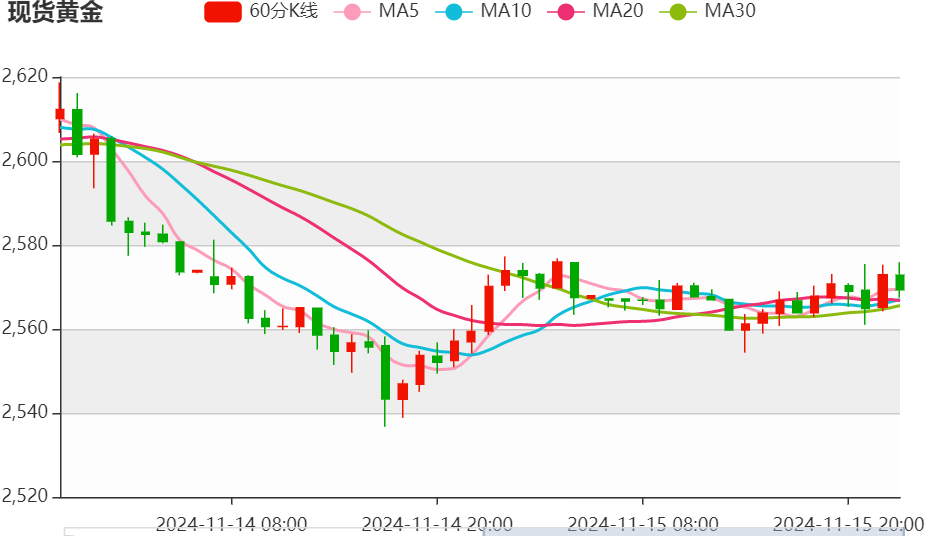Toggle the MA10 legend line
Viewport: 926px width, 536px height.
point(483,11)
